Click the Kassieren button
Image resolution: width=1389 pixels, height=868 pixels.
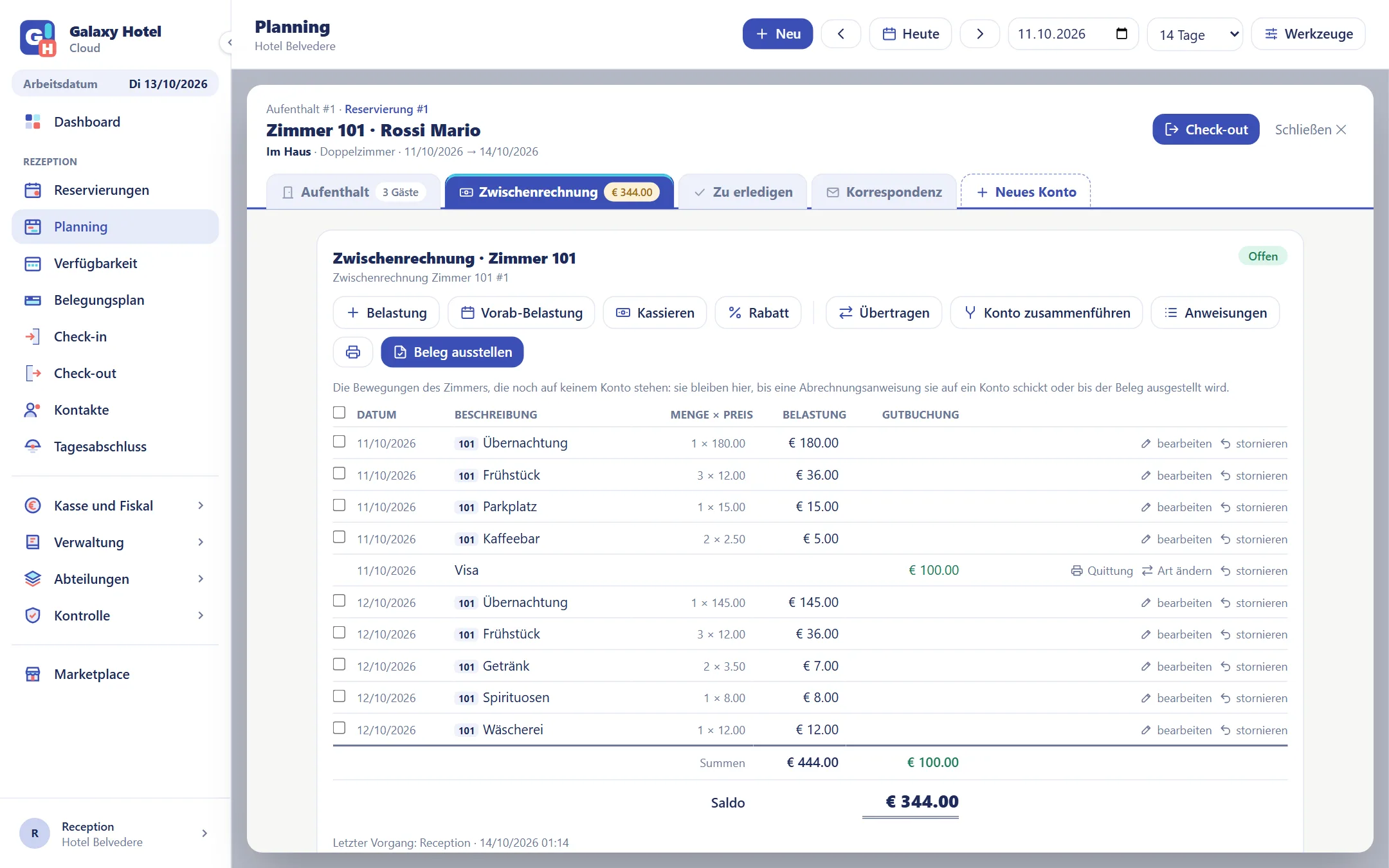coord(655,313)
